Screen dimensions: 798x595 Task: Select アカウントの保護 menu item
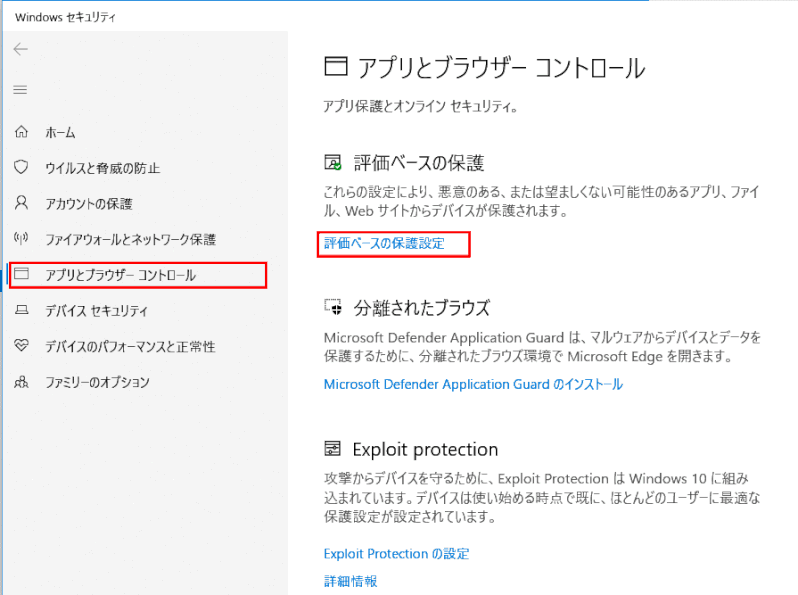click(89, 204)
